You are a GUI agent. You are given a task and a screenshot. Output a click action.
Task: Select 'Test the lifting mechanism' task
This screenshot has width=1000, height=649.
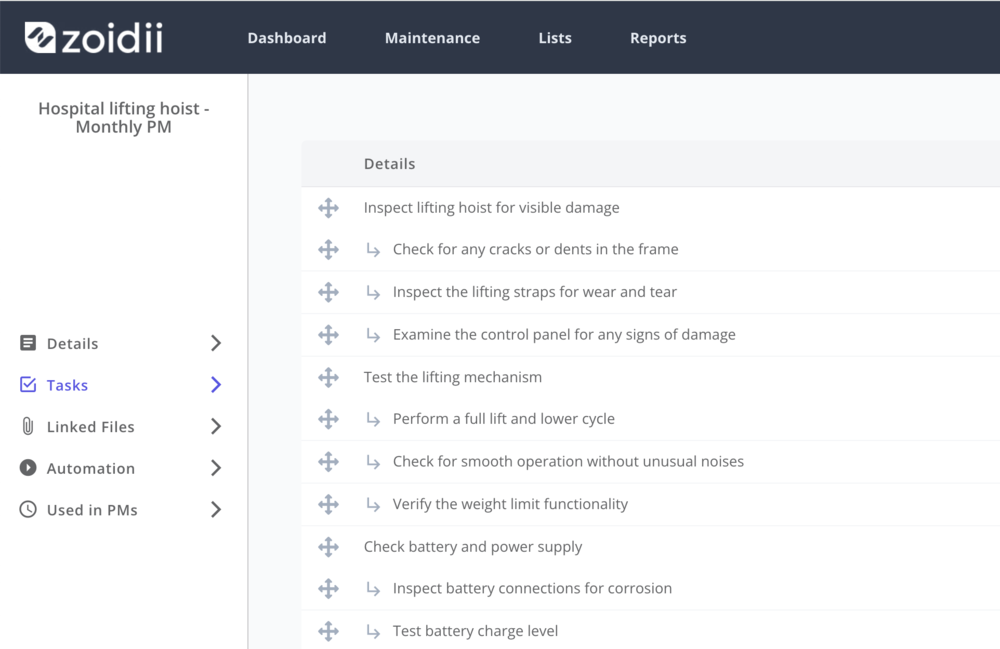pos(453,377)
